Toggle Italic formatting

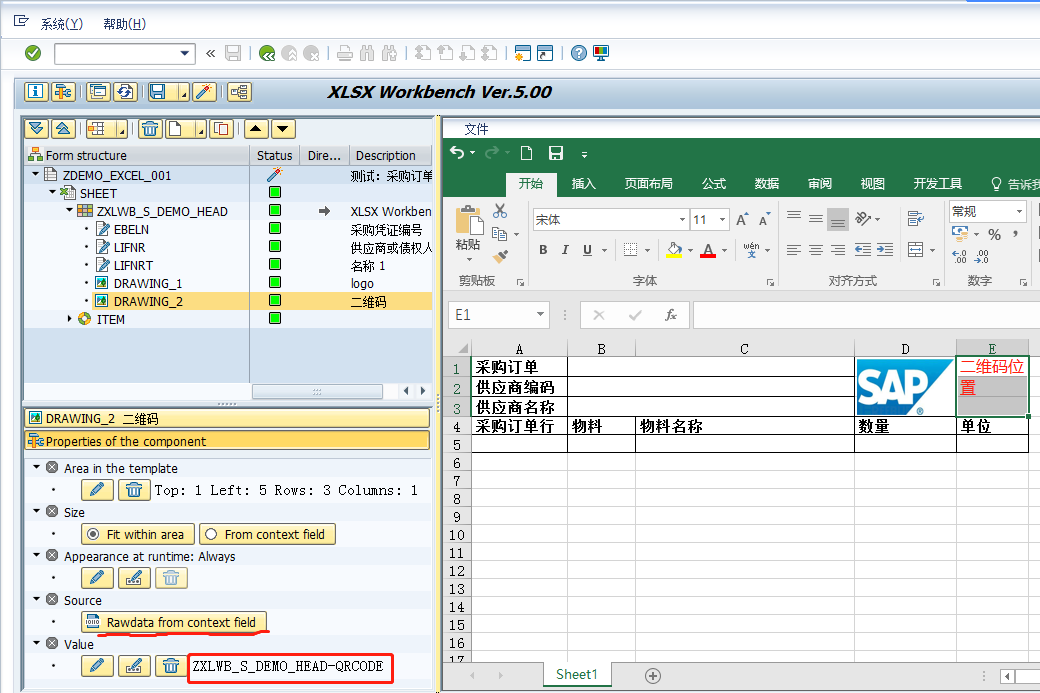[x=565, y=250]
